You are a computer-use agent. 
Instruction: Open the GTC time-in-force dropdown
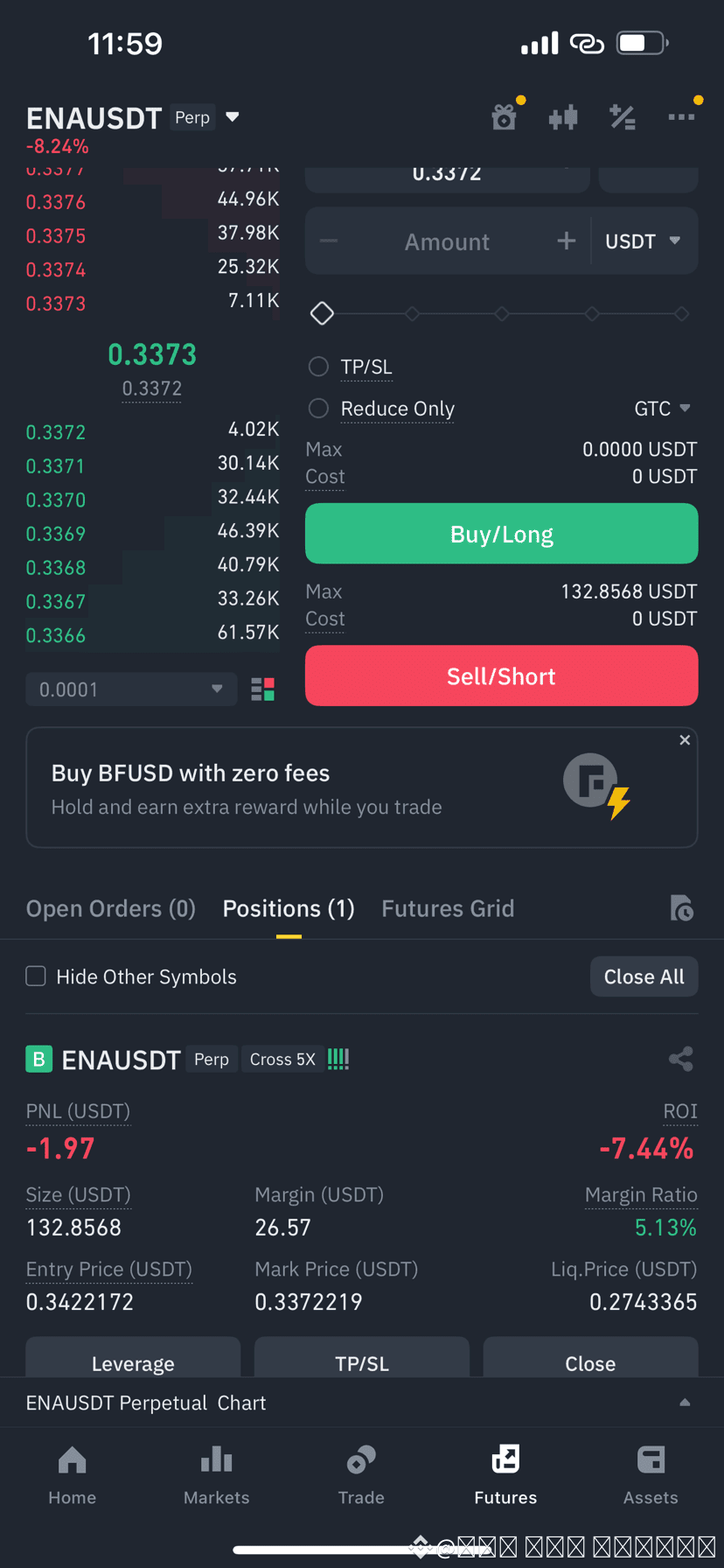coord(662,409)
